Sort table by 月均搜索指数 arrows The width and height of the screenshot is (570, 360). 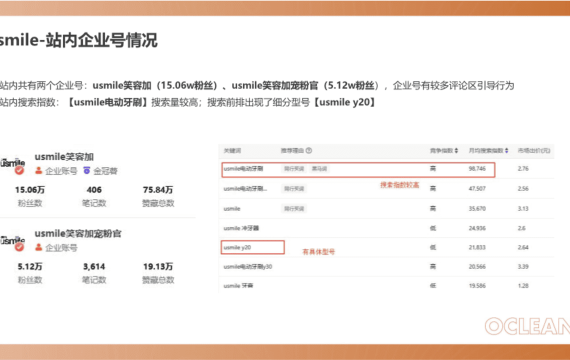click(x=506, y=151)
